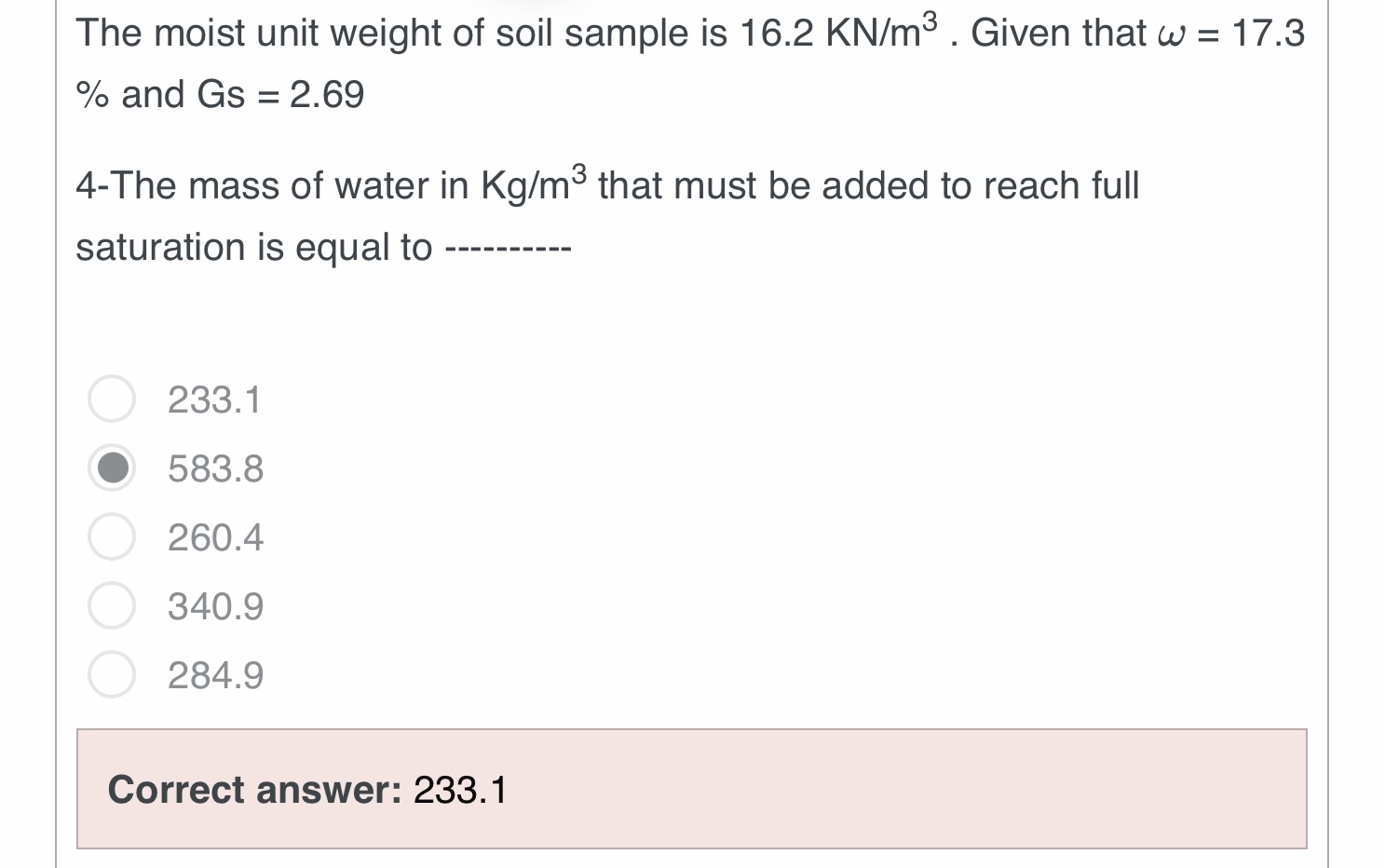The width and height of the screenshot is (1385, 868).
Task: Click the answer option labeled 260.4
Action: click(215, 536)
